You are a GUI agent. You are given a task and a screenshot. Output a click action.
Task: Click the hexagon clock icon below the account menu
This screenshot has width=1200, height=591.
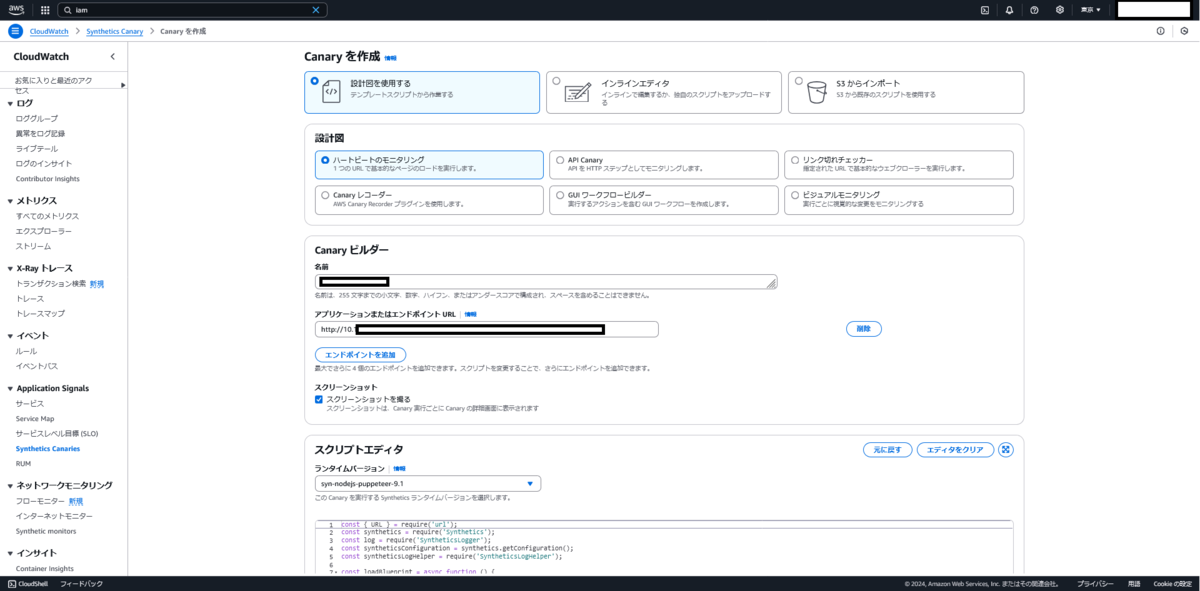tap(1184, 31)
